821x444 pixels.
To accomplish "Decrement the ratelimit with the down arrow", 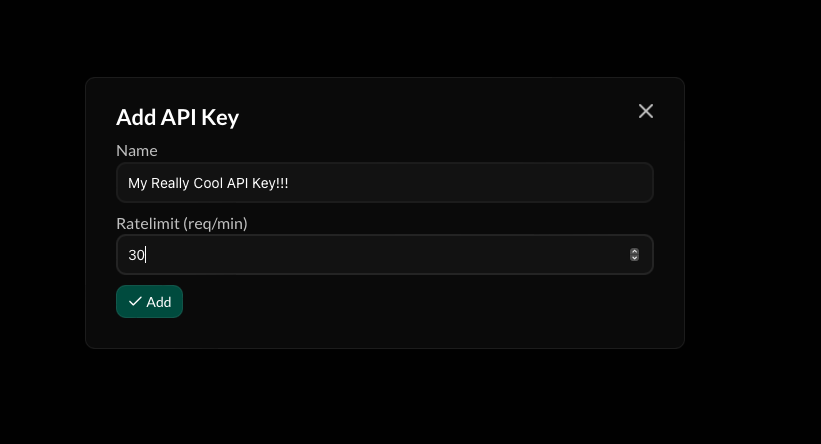I will pos(634,258).
